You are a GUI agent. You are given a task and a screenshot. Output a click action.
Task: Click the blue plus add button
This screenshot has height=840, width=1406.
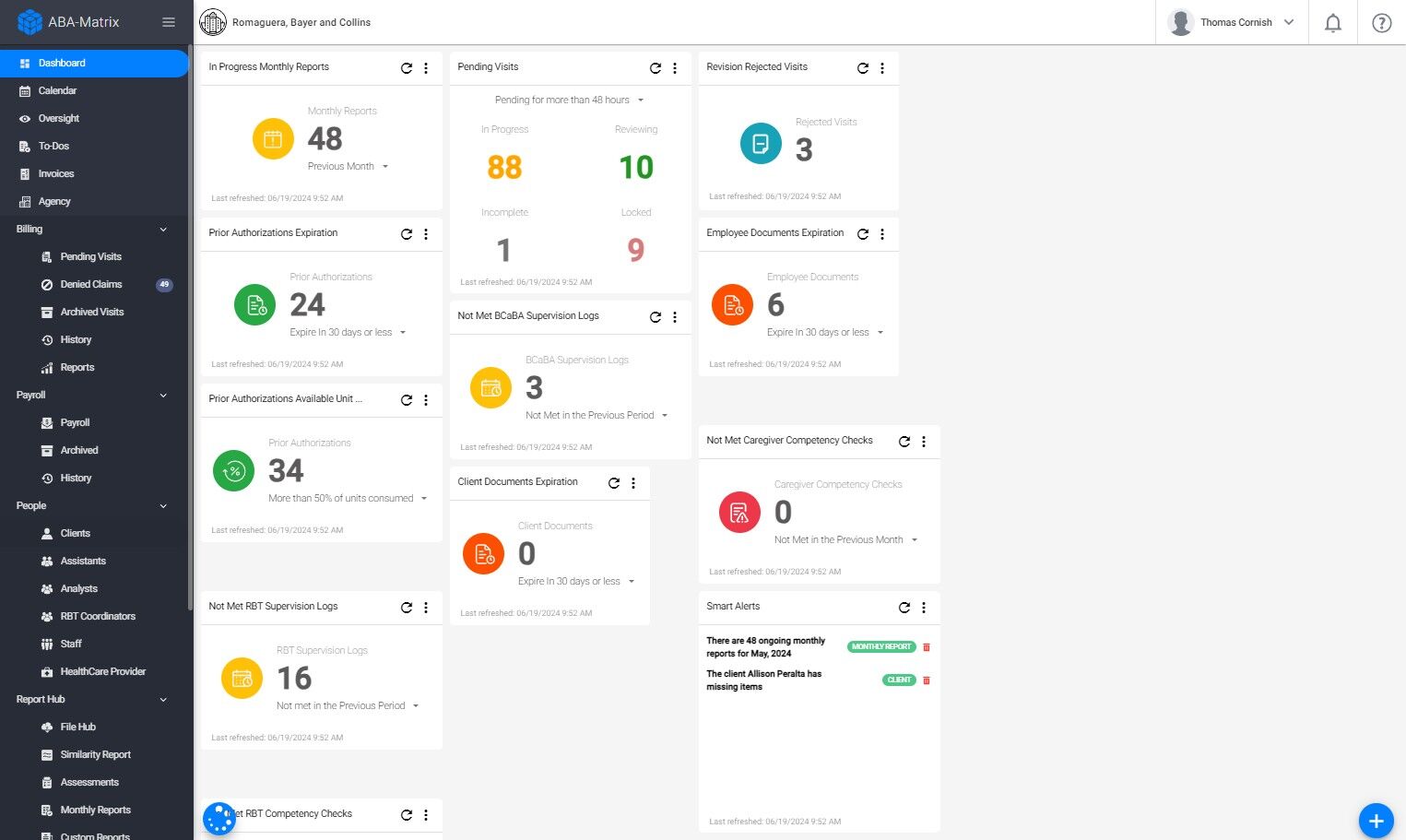tap(1376, 821)
